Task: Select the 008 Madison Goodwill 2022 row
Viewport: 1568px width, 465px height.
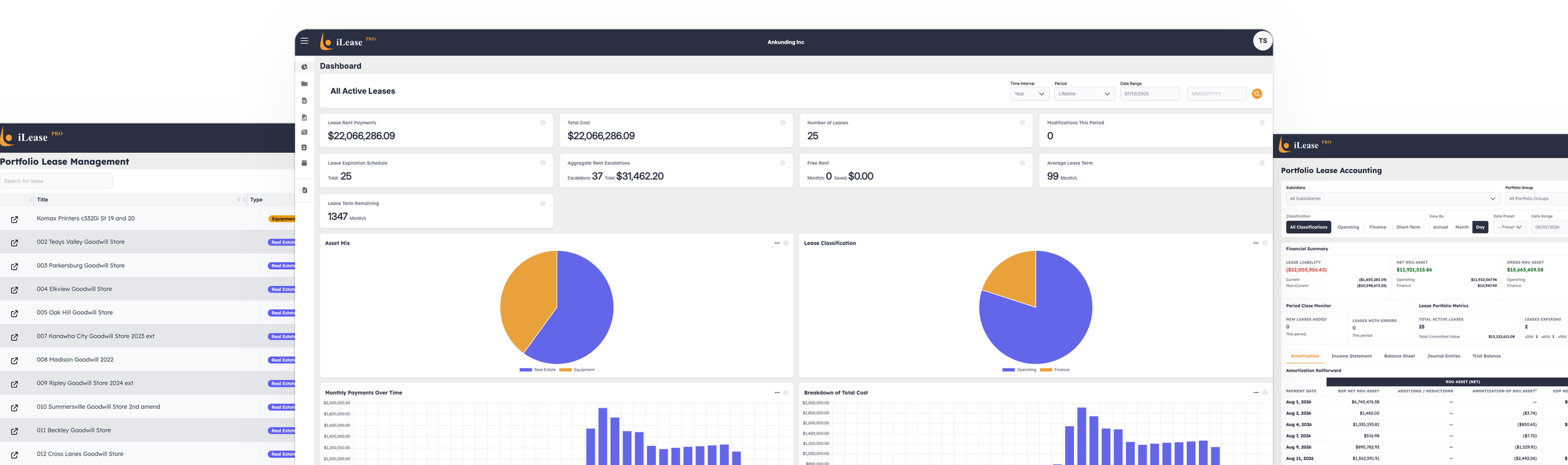Action: click(148, 360)
